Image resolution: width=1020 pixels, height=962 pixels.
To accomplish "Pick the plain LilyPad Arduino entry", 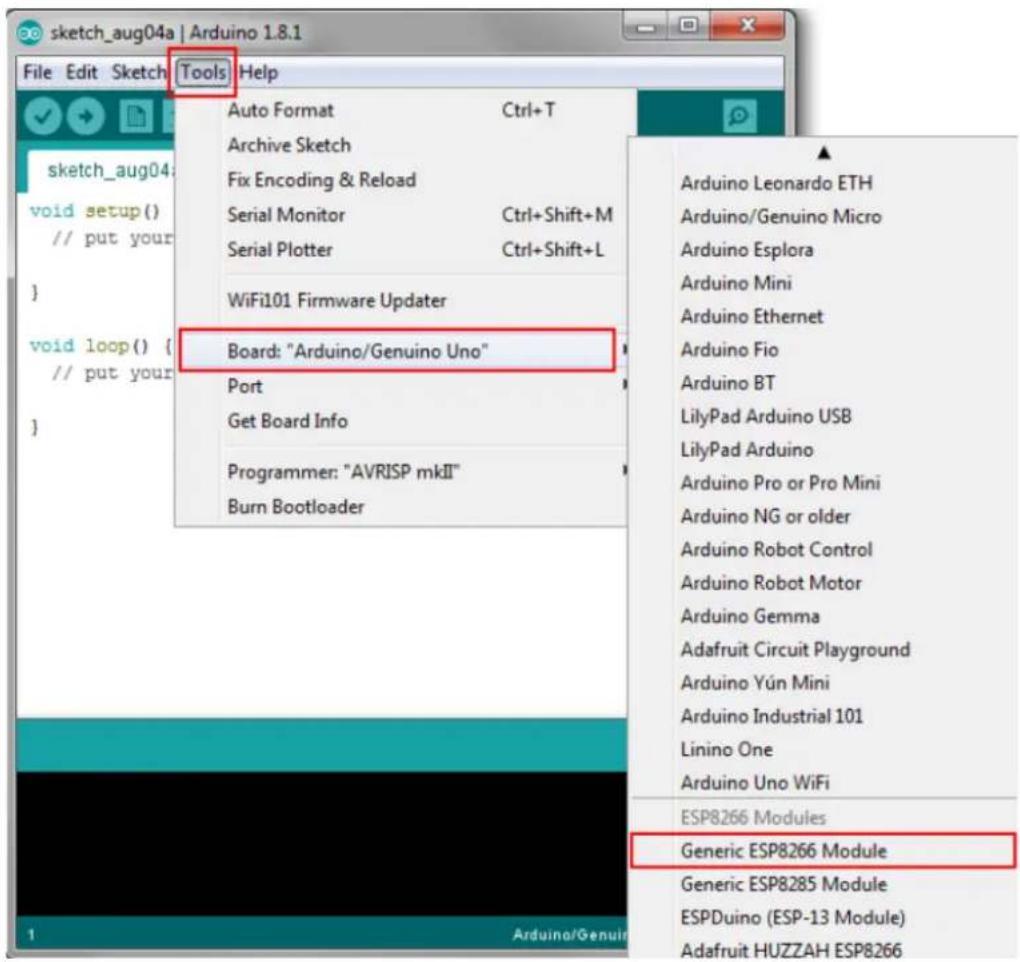I will (x=824, y=450).
